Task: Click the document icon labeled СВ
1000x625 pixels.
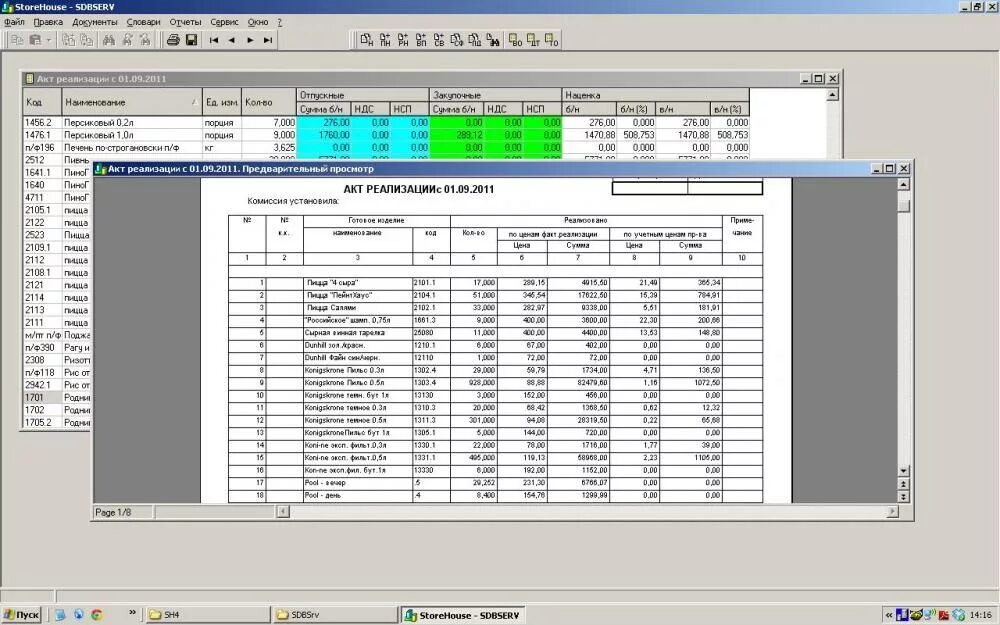Action: 439,40
